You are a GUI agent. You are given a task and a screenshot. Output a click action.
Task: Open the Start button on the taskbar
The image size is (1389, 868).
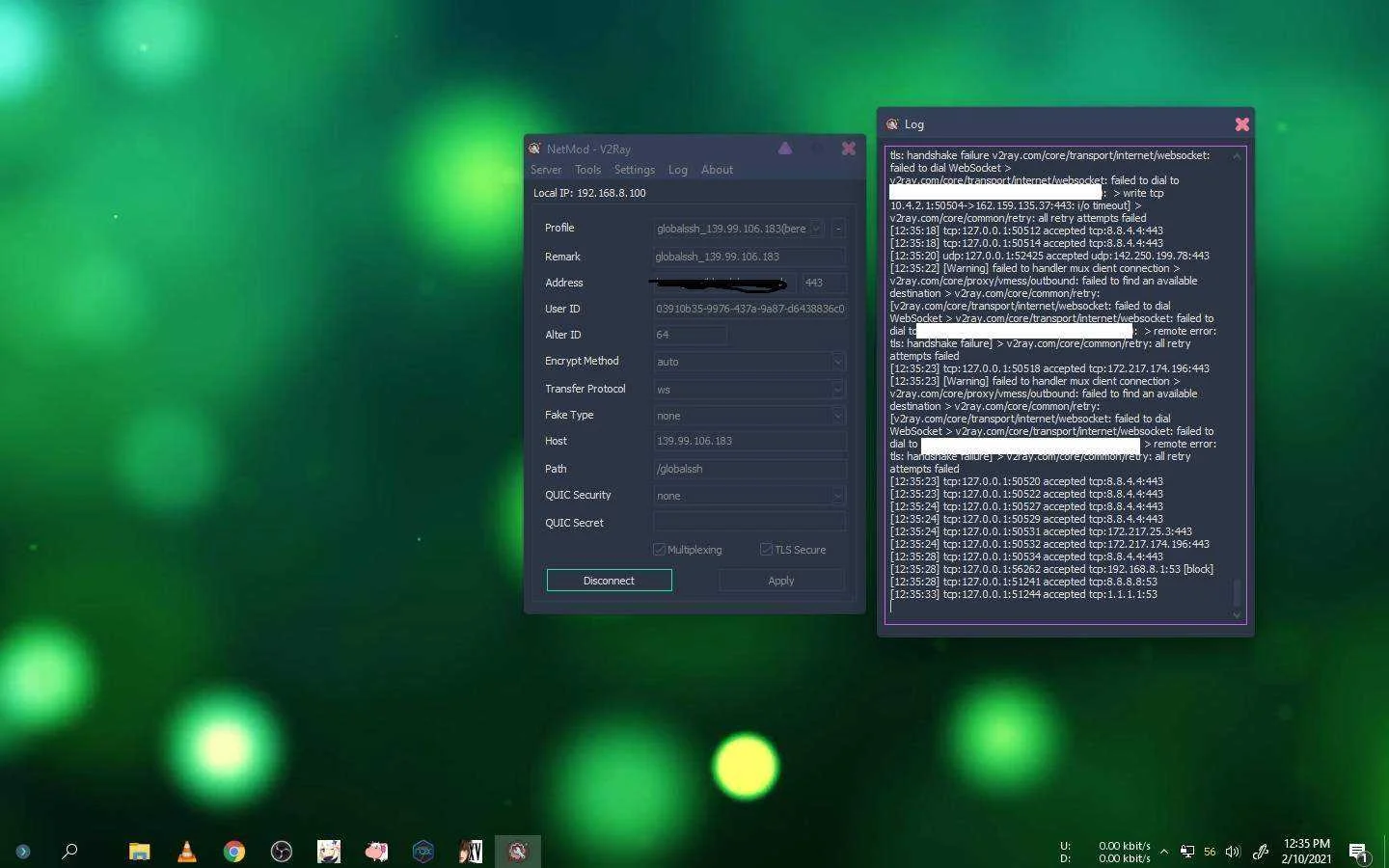click(x=23, y=852)
